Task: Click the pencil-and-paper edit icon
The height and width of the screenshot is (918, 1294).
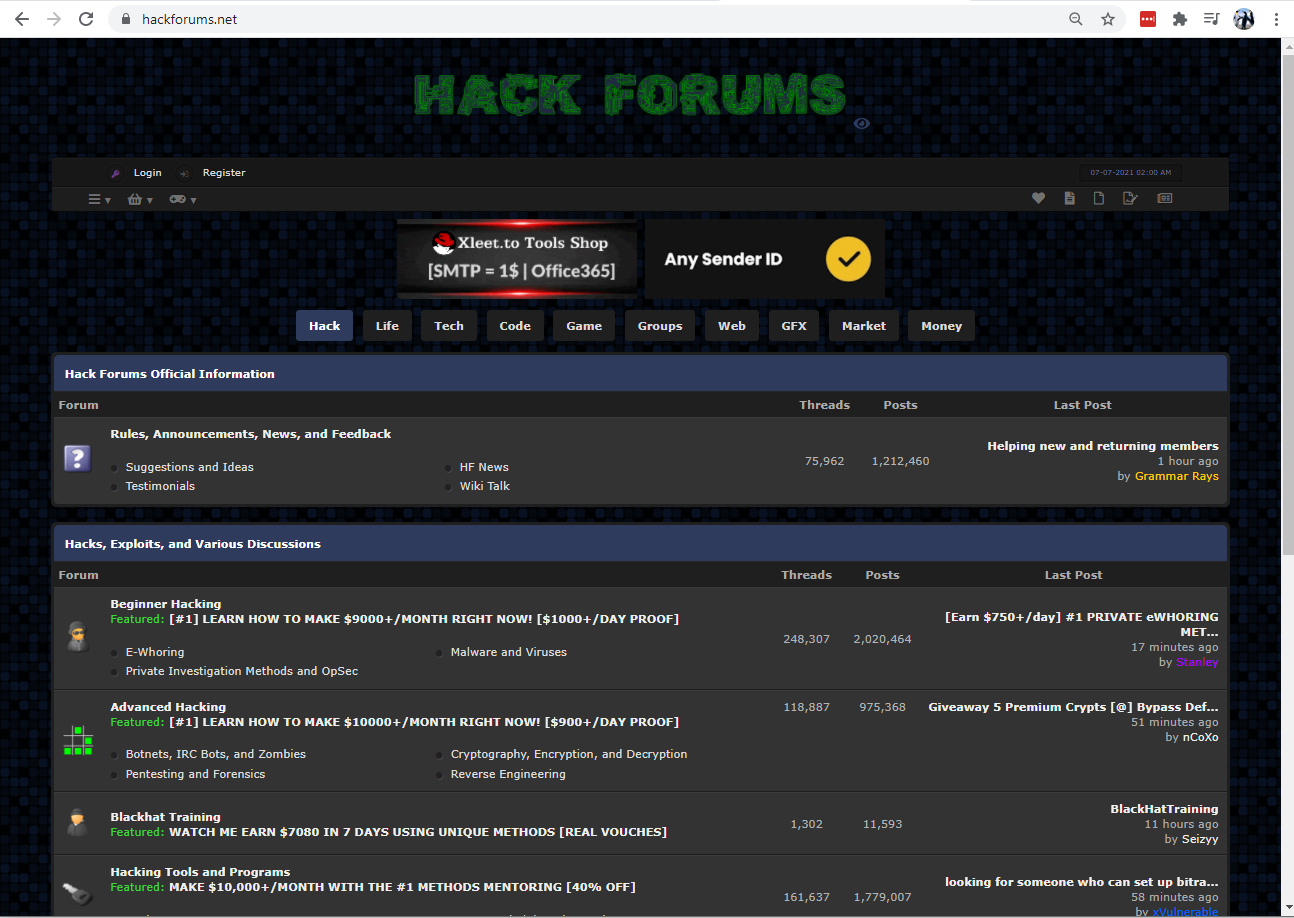Action: click(1130, 199)
